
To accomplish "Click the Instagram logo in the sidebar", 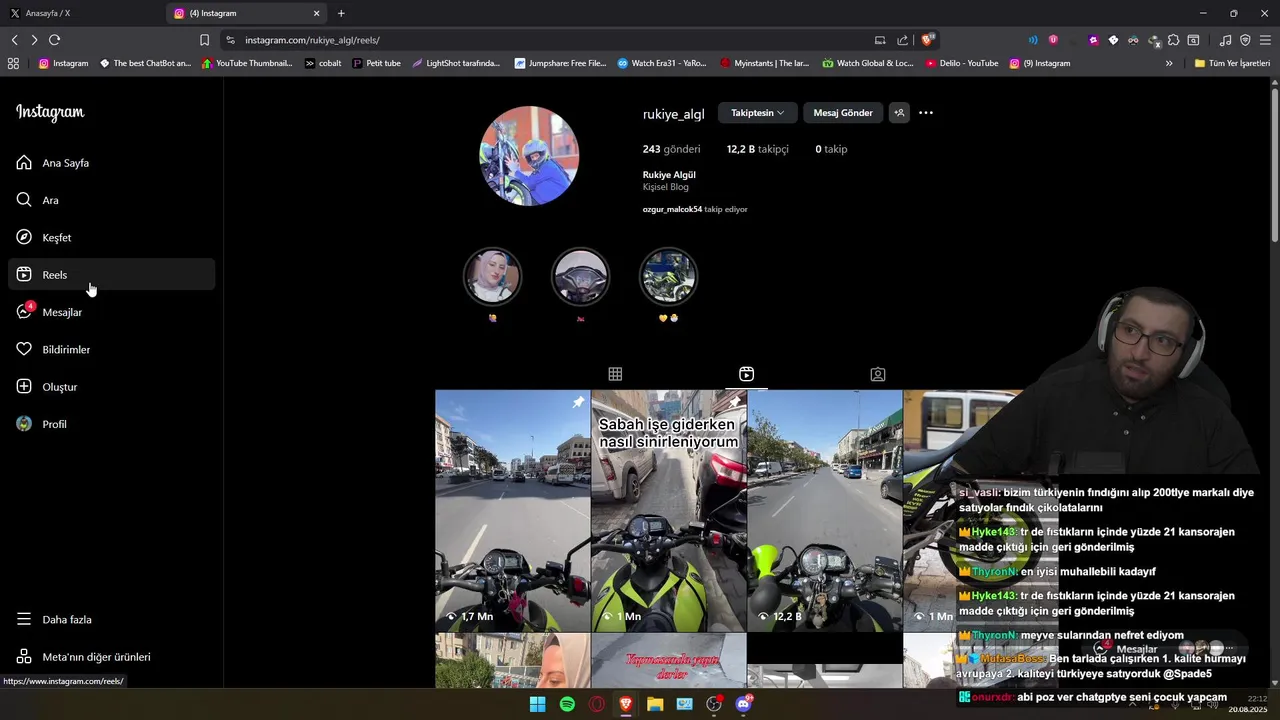I will point(50,112).
